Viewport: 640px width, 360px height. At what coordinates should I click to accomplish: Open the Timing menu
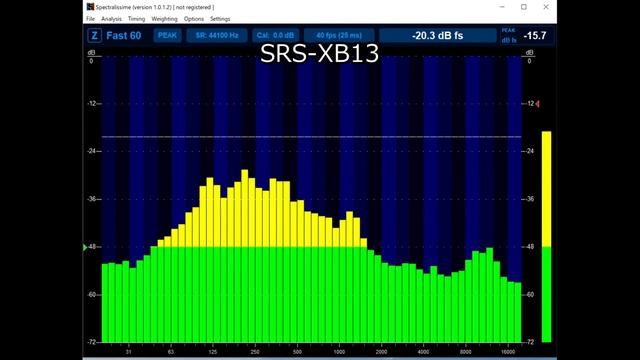(x=136, y=19)
